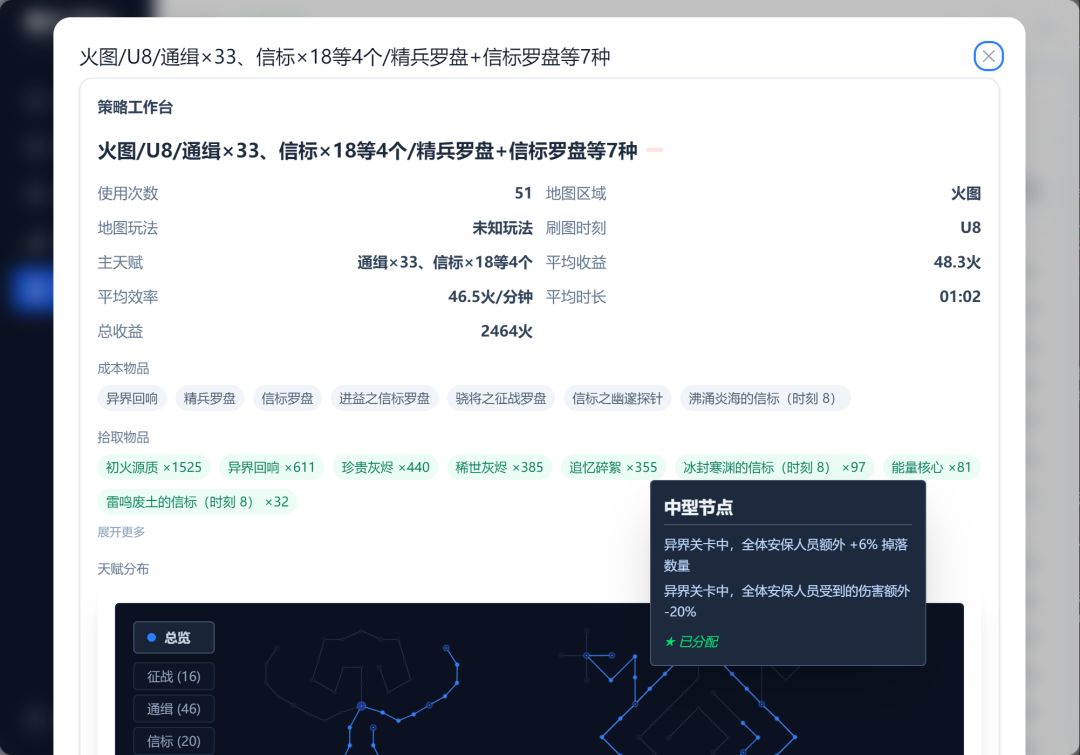
Task: Click the 稀世灰烬 ×385 loot tag
Action: [x=499, y=467]
